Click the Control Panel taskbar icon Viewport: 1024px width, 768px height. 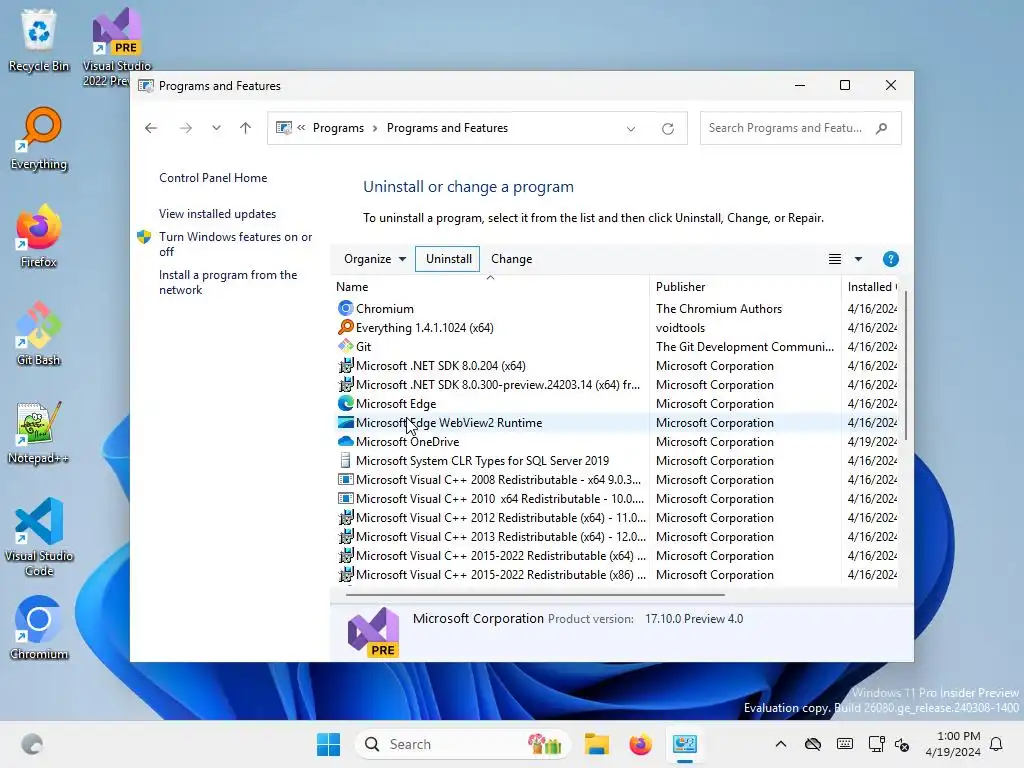point(684,744)
